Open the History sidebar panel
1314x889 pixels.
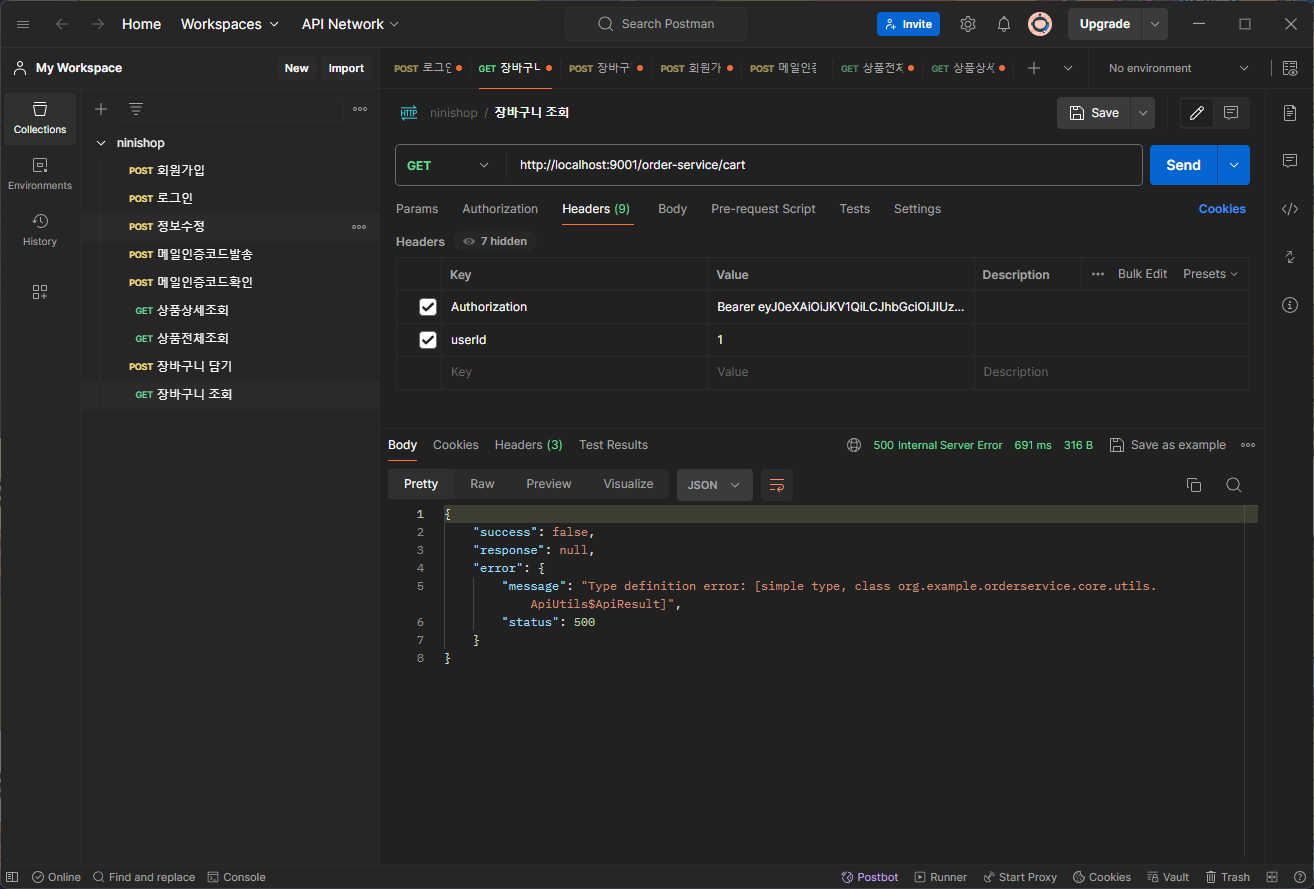coord(40,230)
